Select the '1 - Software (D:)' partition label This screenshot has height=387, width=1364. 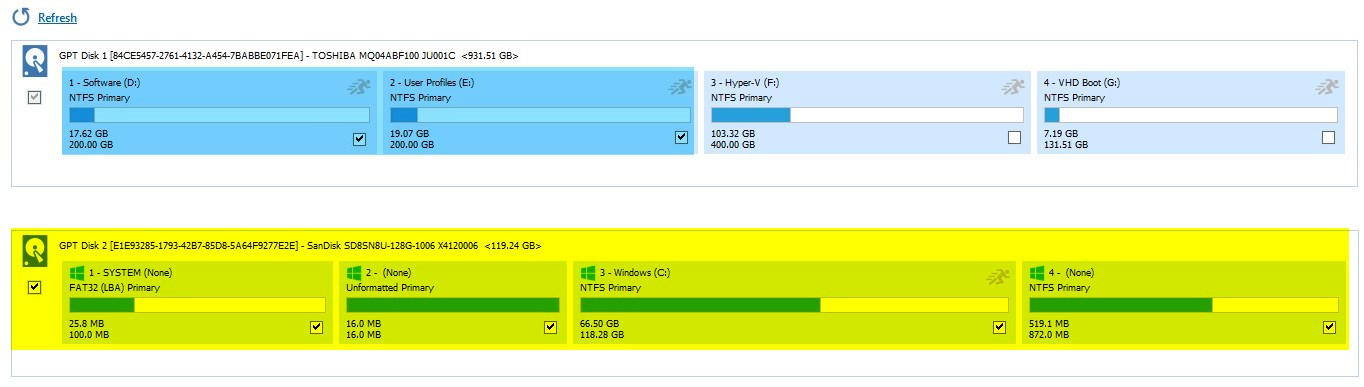105,83
